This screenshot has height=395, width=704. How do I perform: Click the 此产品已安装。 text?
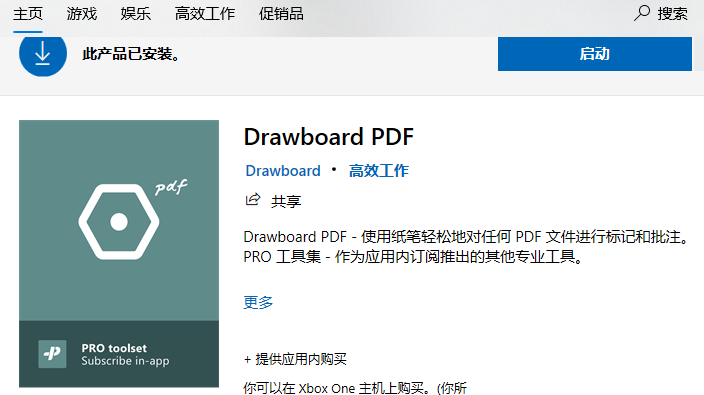131,54
